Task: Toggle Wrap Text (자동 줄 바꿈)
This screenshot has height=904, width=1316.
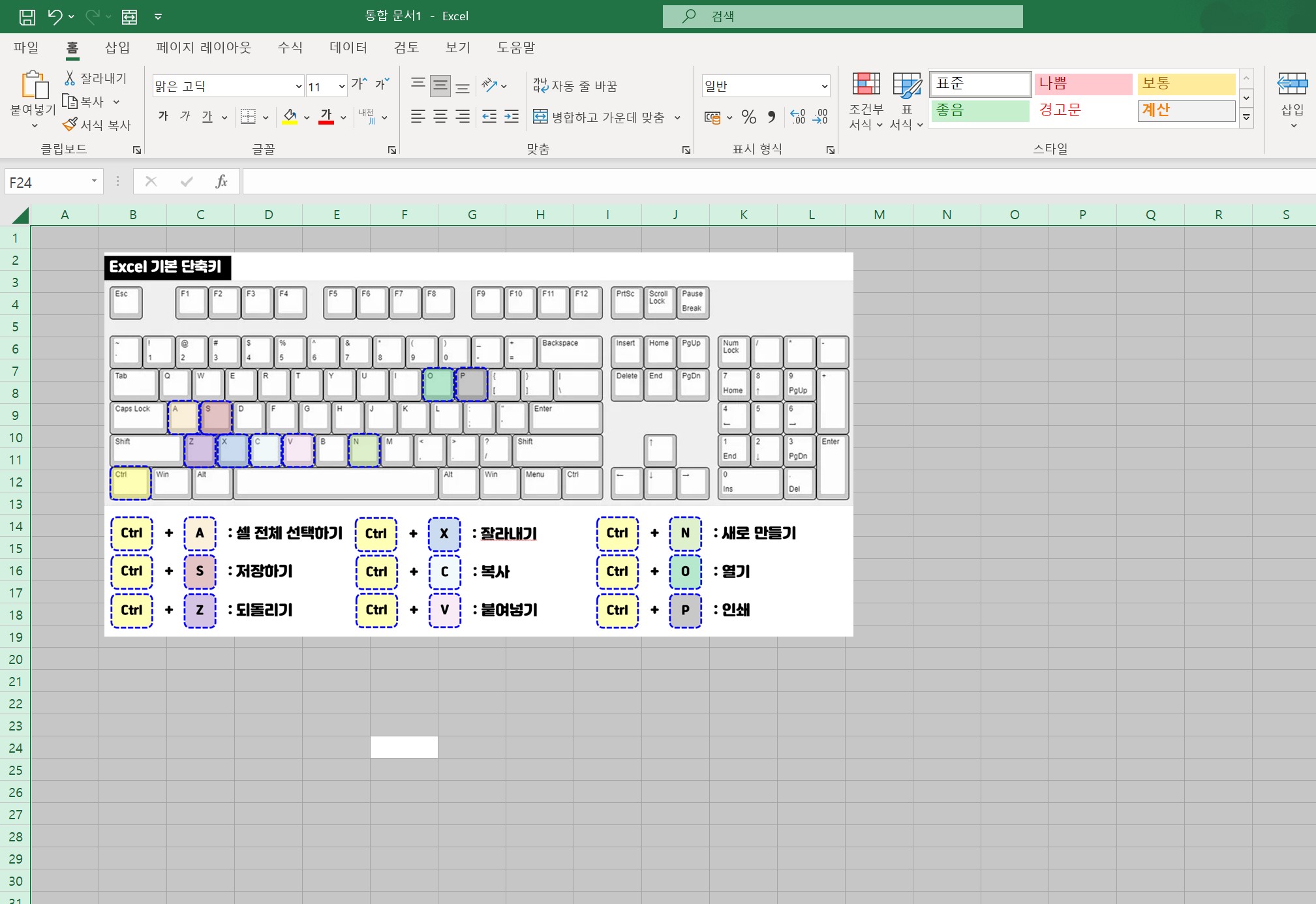Action: [x=575, y=85]
